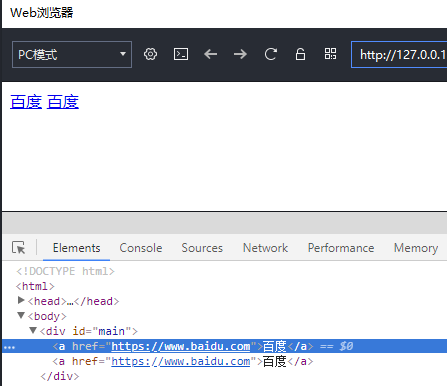Activate the inspect element picker

tap(18, 248)
